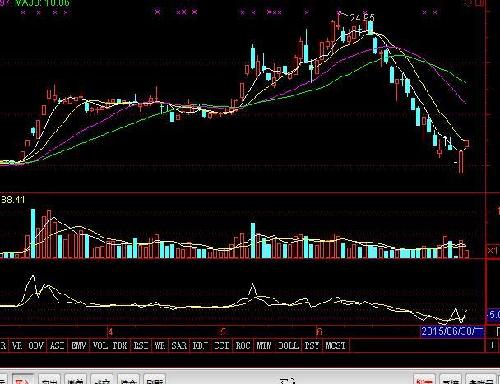500x384 pixels.
Task: Switch to the WR indicator tab
Action: pyautogui.click(x=160, y=345)
